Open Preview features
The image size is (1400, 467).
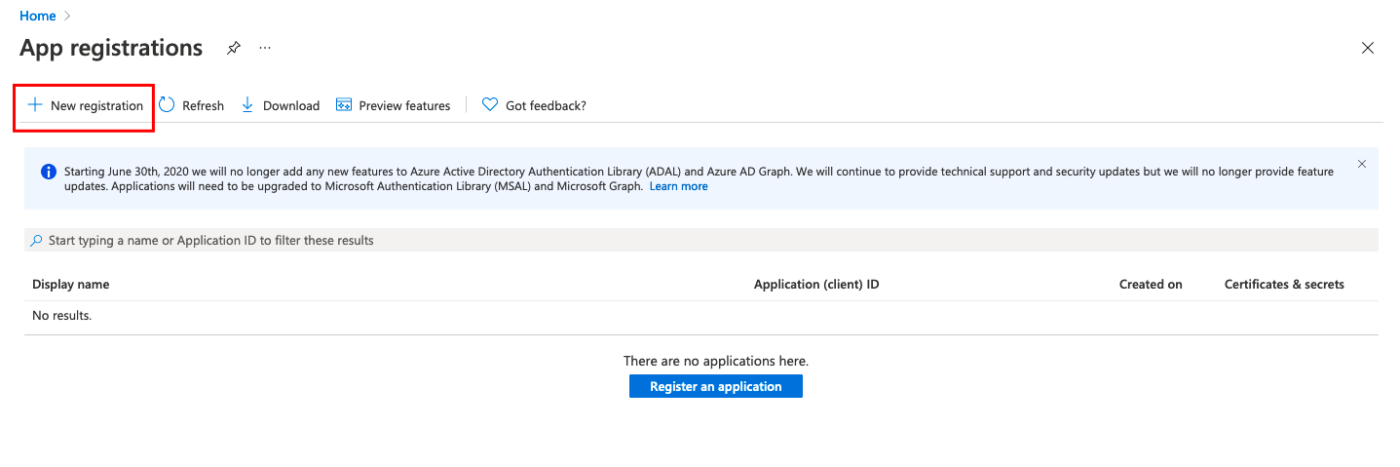[x=393, y=105]
